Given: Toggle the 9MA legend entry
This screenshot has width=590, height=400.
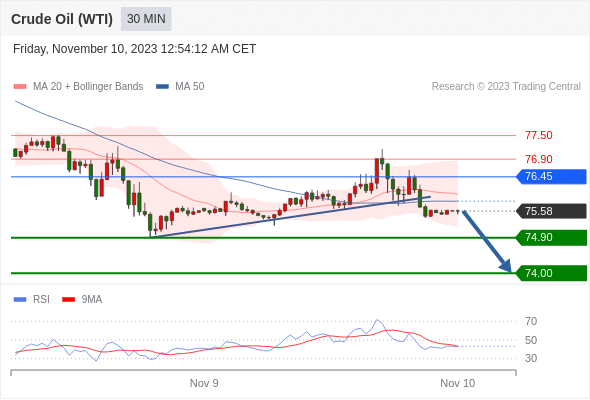Looking at the screenshot, I should point(82,300).
